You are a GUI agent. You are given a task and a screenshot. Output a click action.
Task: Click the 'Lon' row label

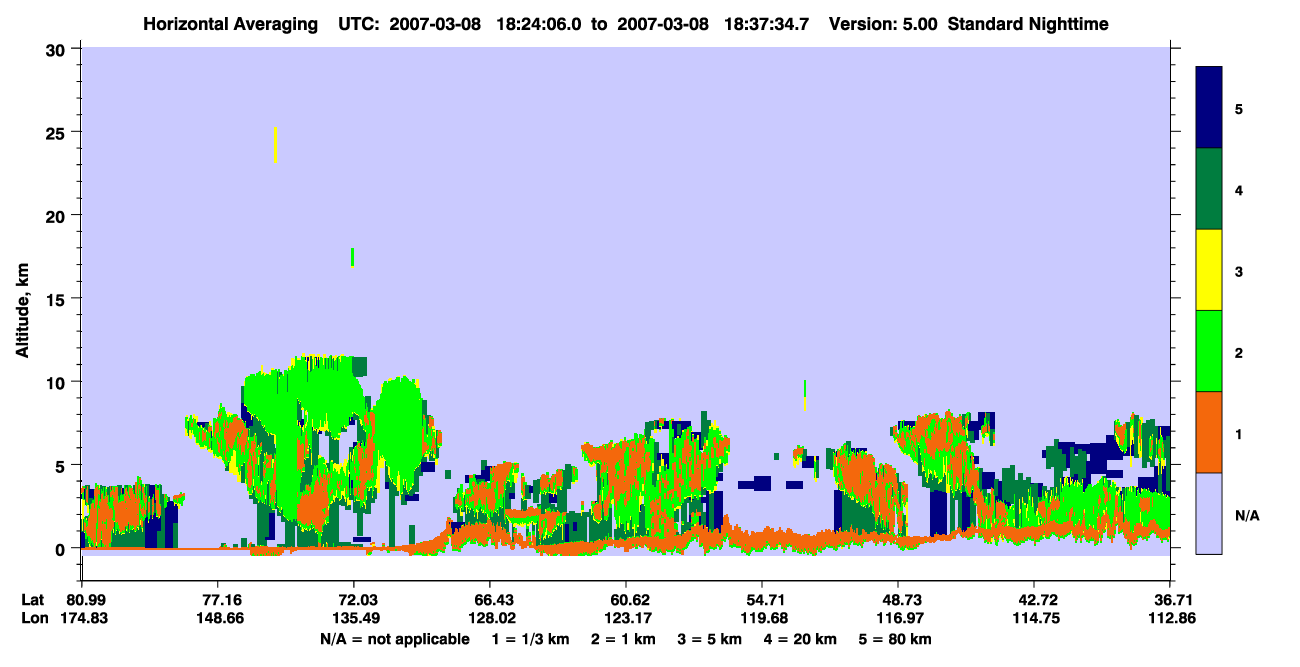[x=33, y=618]
